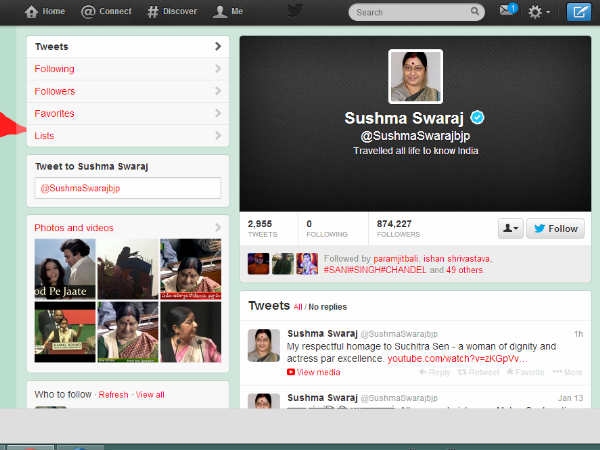Click View media on the first tweet

click(x=314, y=372)
